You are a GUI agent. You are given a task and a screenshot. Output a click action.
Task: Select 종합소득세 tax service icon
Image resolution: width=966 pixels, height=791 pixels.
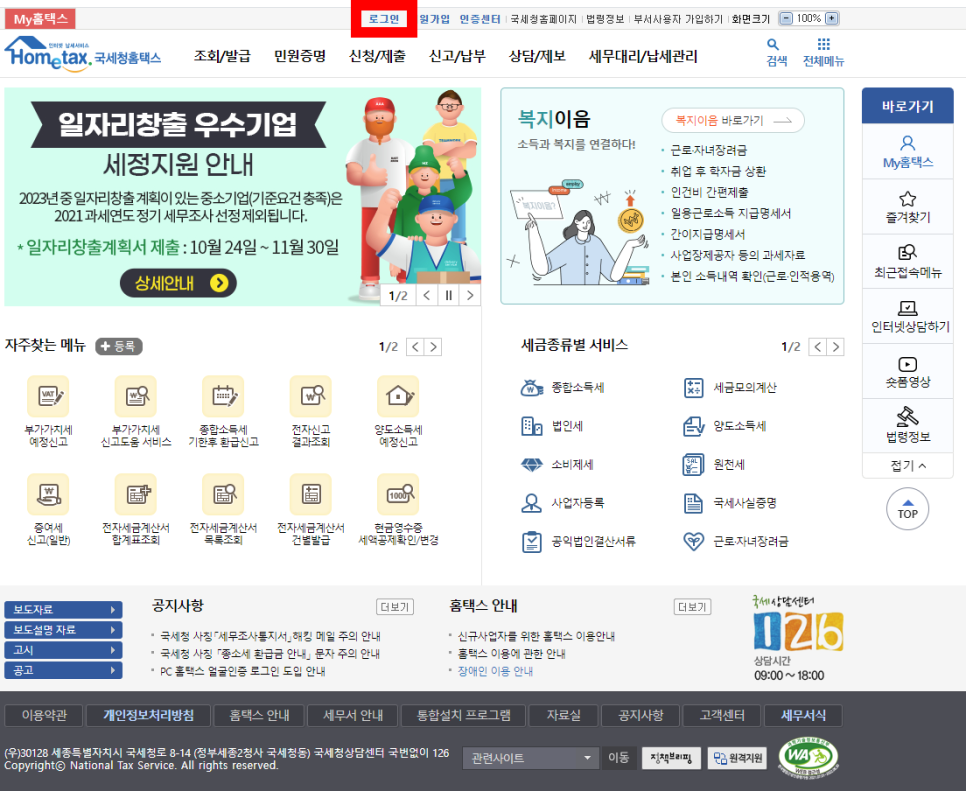[x=532, y=387]
